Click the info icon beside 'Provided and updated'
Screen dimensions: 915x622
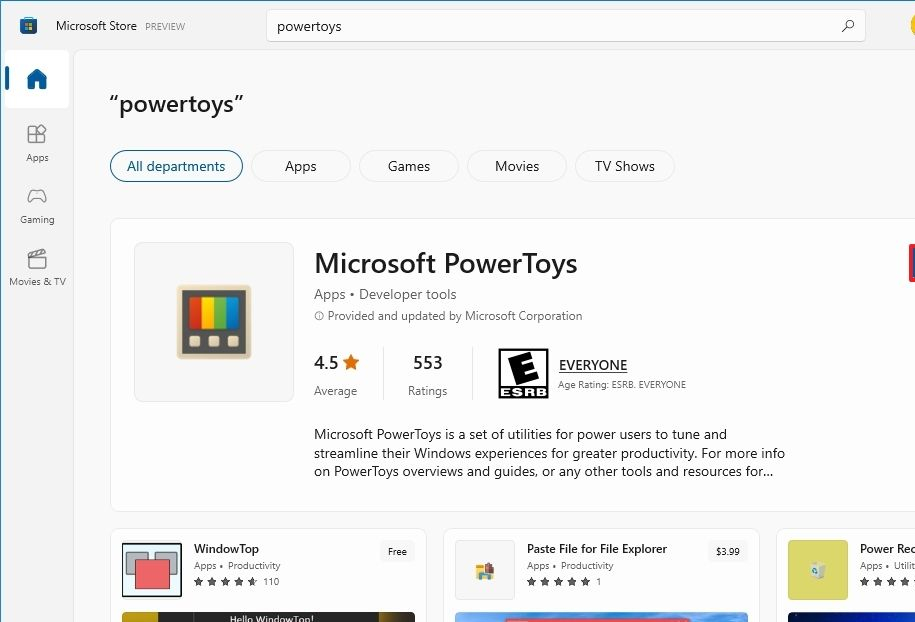tap(319, 316)
